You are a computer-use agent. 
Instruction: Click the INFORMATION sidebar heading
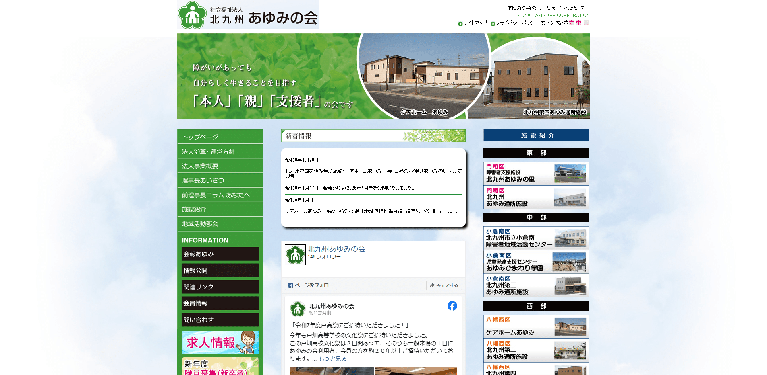[205, 240]
